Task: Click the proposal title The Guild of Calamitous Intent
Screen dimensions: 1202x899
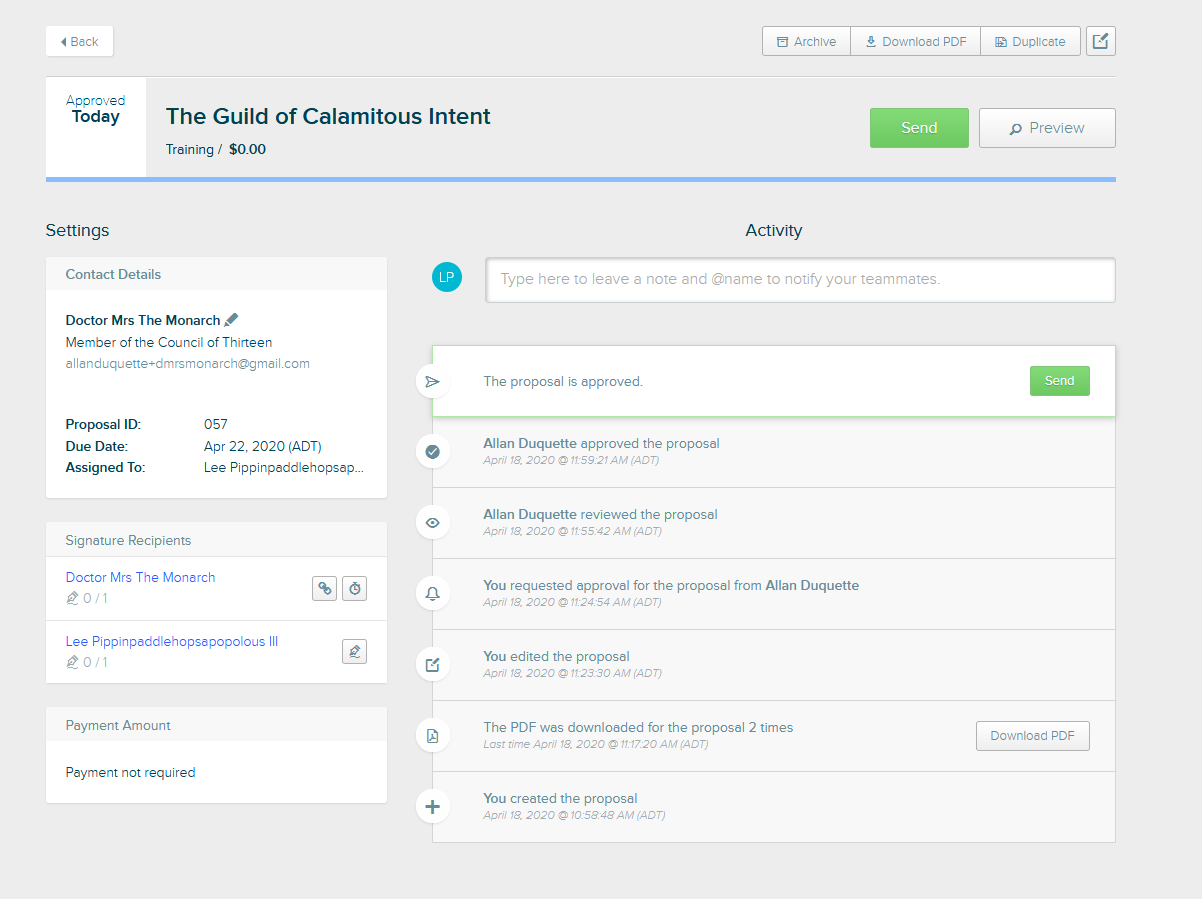Action: point(328,116)
